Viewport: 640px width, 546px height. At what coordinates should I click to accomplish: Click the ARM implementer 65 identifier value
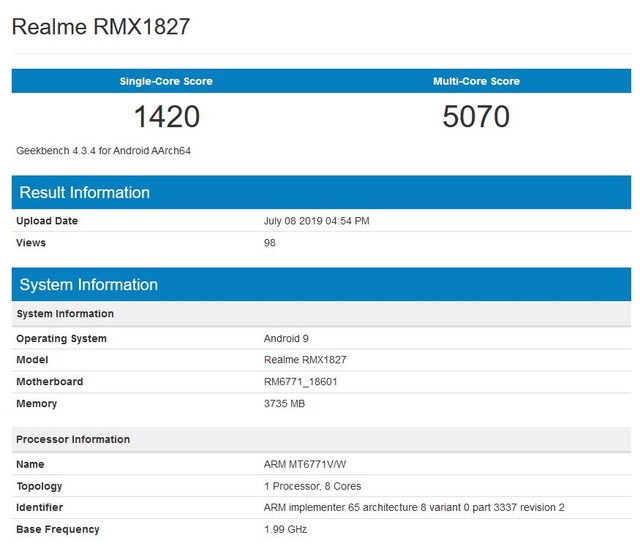(x=414, y=508)
